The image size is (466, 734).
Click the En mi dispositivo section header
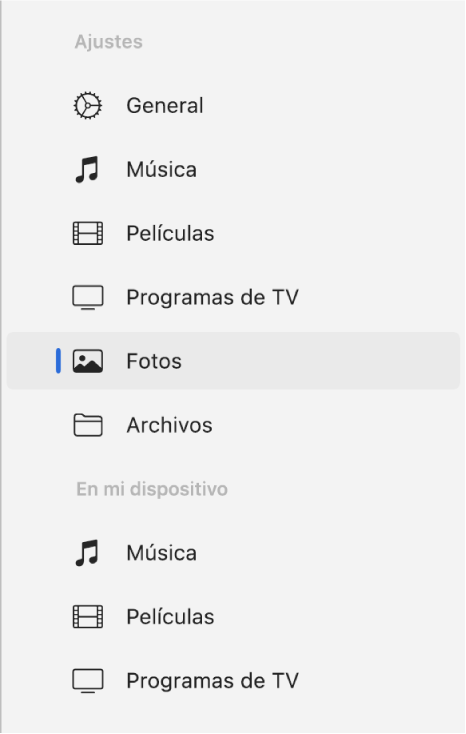pos(152,489)
